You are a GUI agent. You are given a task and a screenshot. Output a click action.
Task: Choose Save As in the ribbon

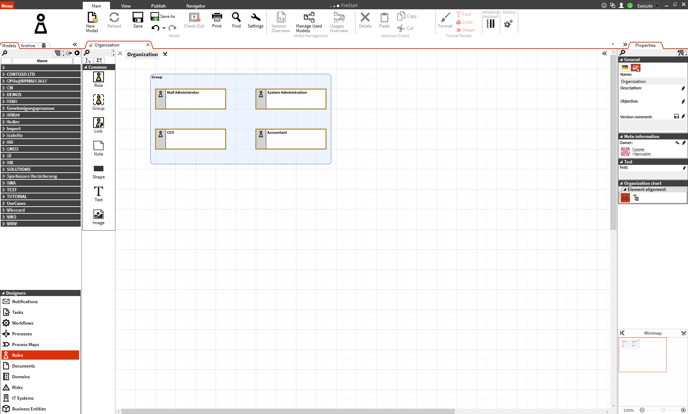[x=163, y=16]
